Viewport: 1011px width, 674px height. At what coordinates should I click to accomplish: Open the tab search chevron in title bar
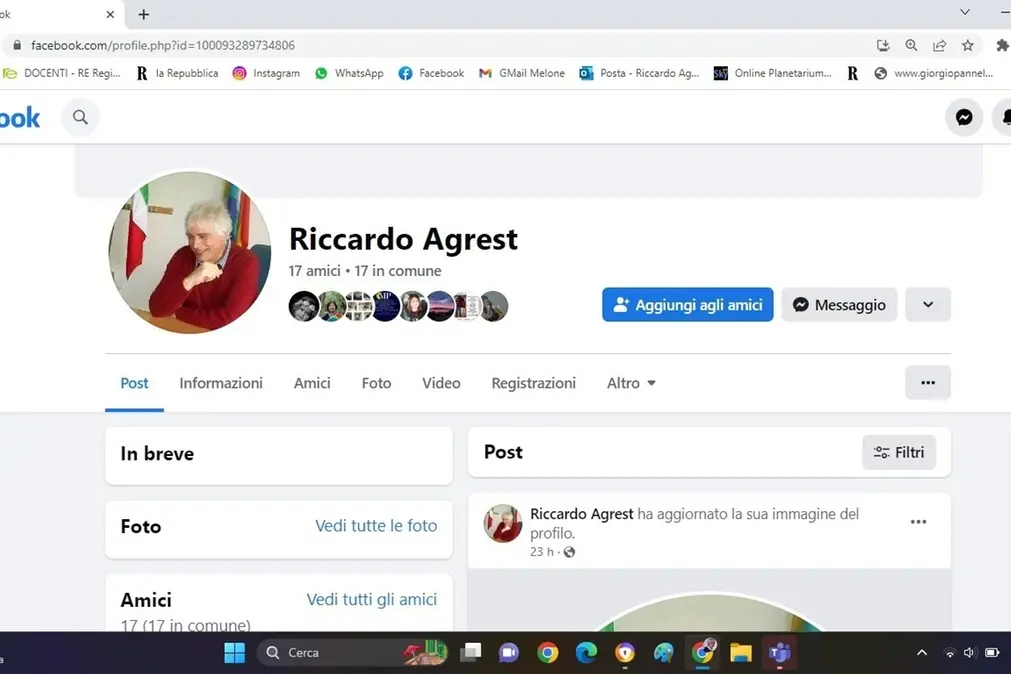click(x=965, y=12)
